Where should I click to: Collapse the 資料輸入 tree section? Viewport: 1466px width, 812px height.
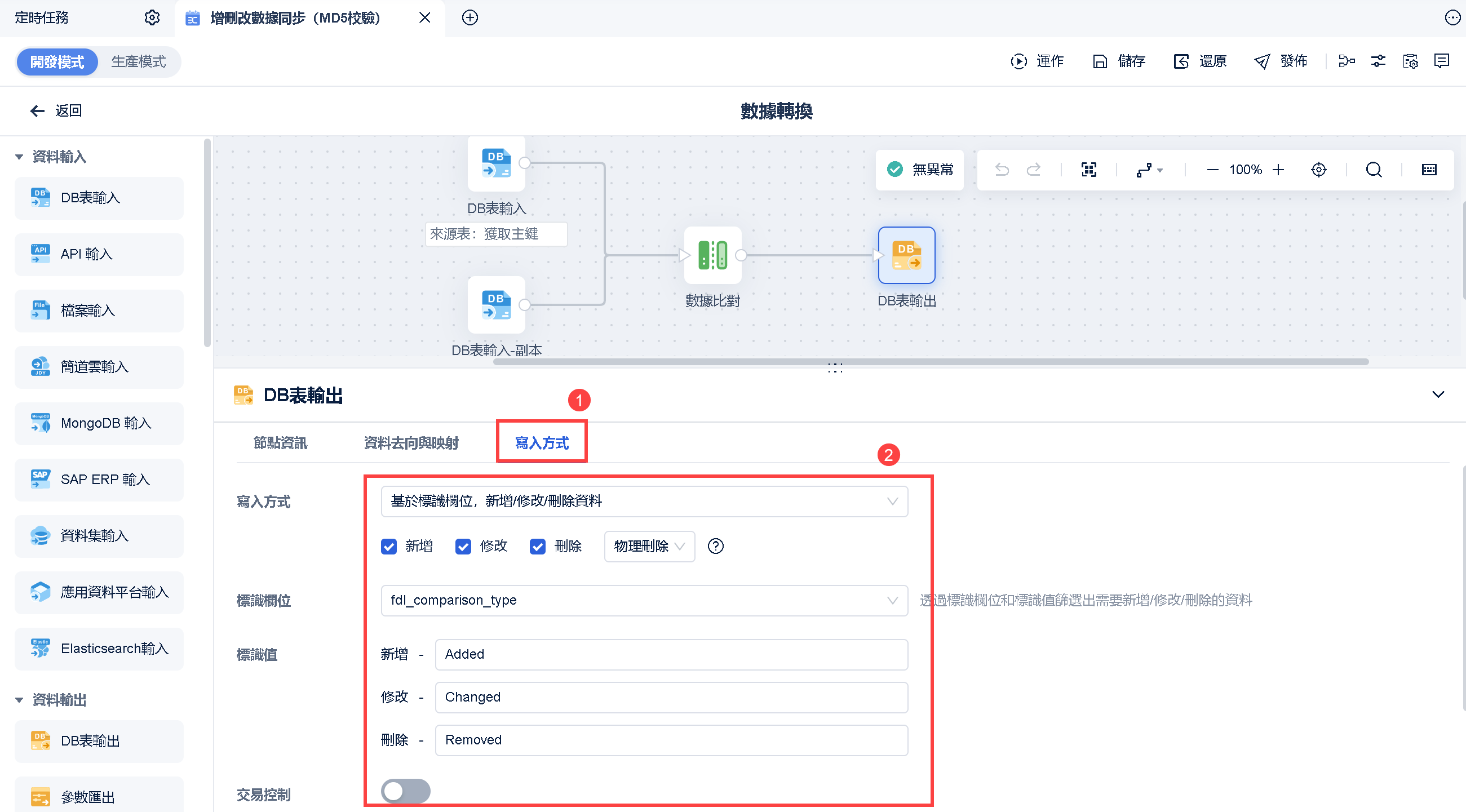19,157
